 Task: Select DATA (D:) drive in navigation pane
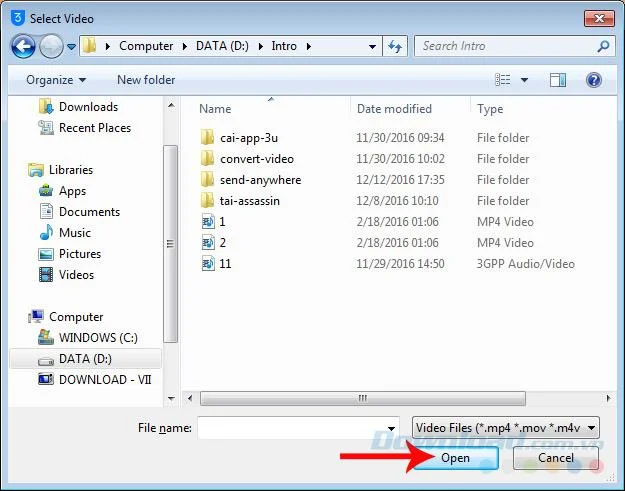tap(85, 358)
